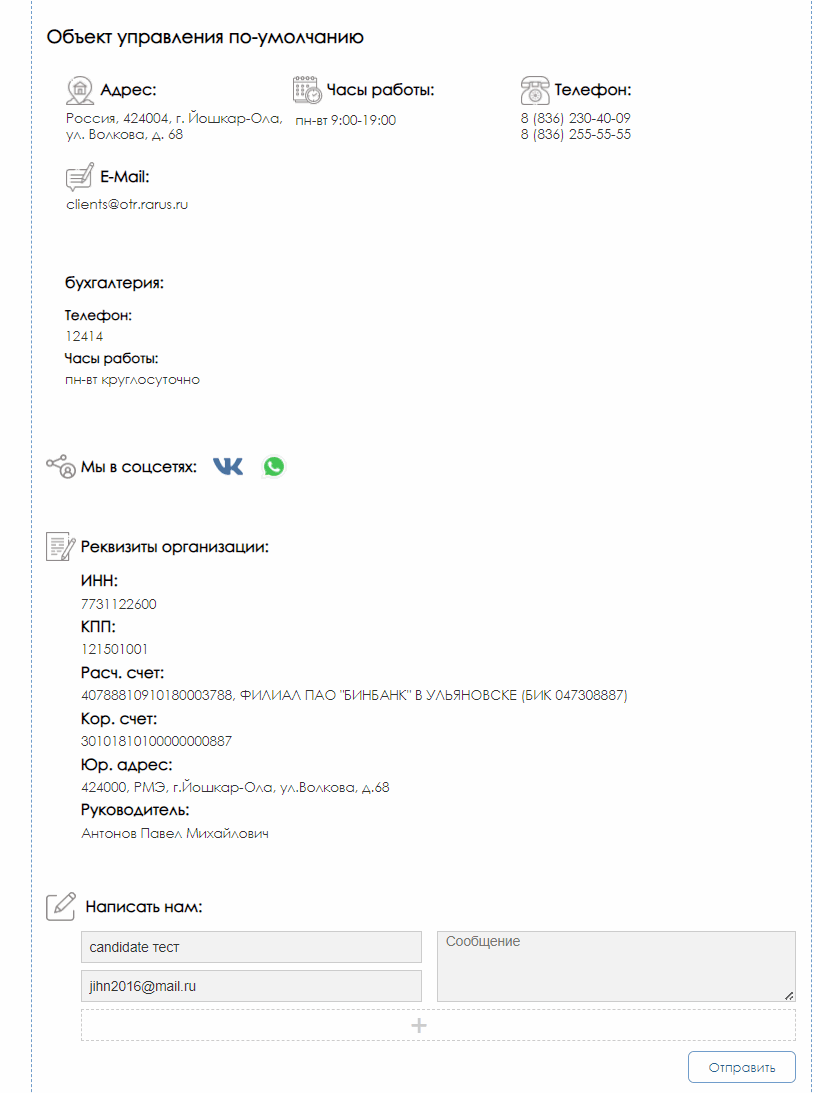Viewport: 814px width, 1093px height.
Task: Open the WhatsApp icon link
Action: [274, 466]
